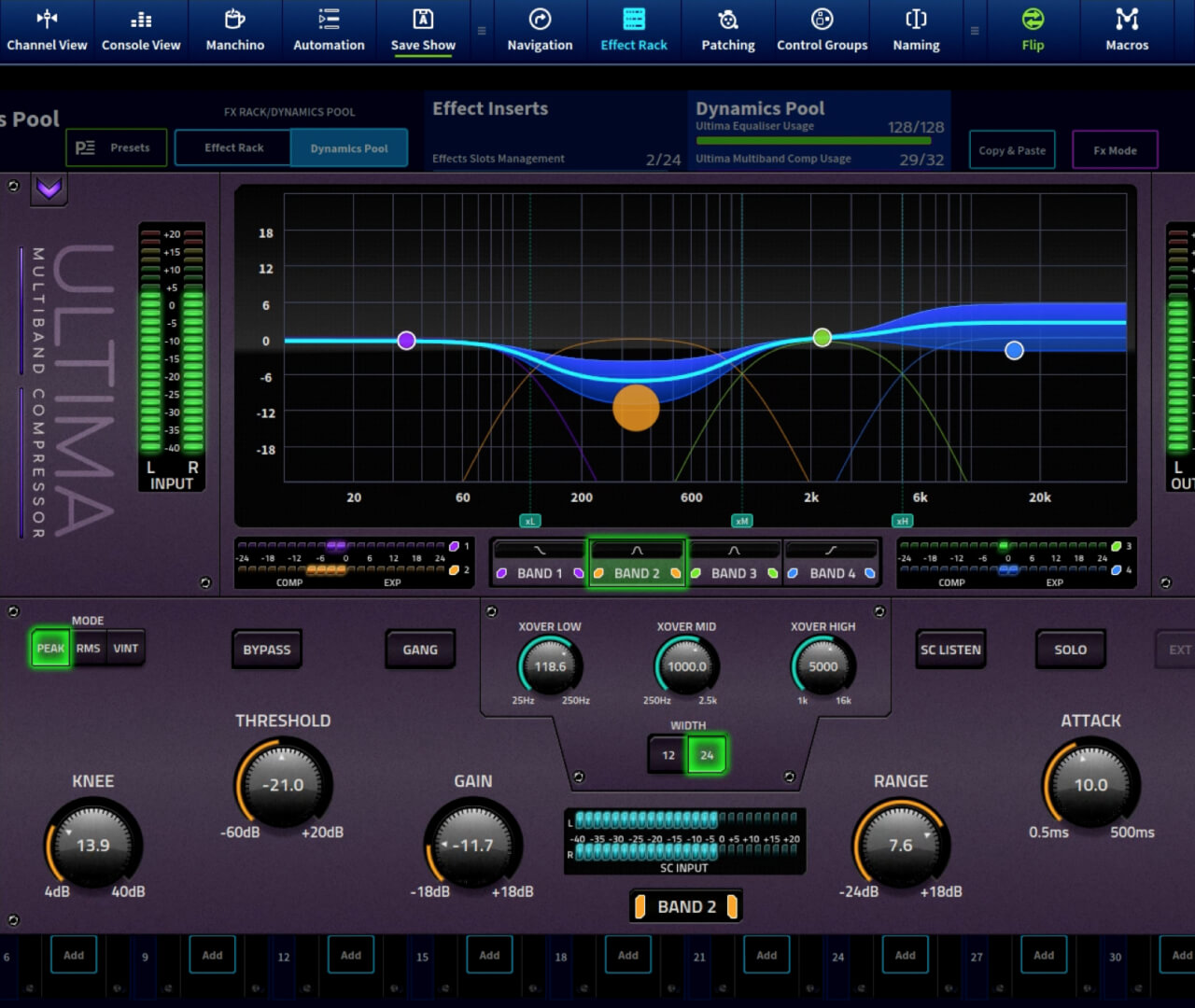Viewport: 1195px width, 1008px height.
Task: Click Add in slot after 9
Action: pyautogui.click(x=212, y=955)
